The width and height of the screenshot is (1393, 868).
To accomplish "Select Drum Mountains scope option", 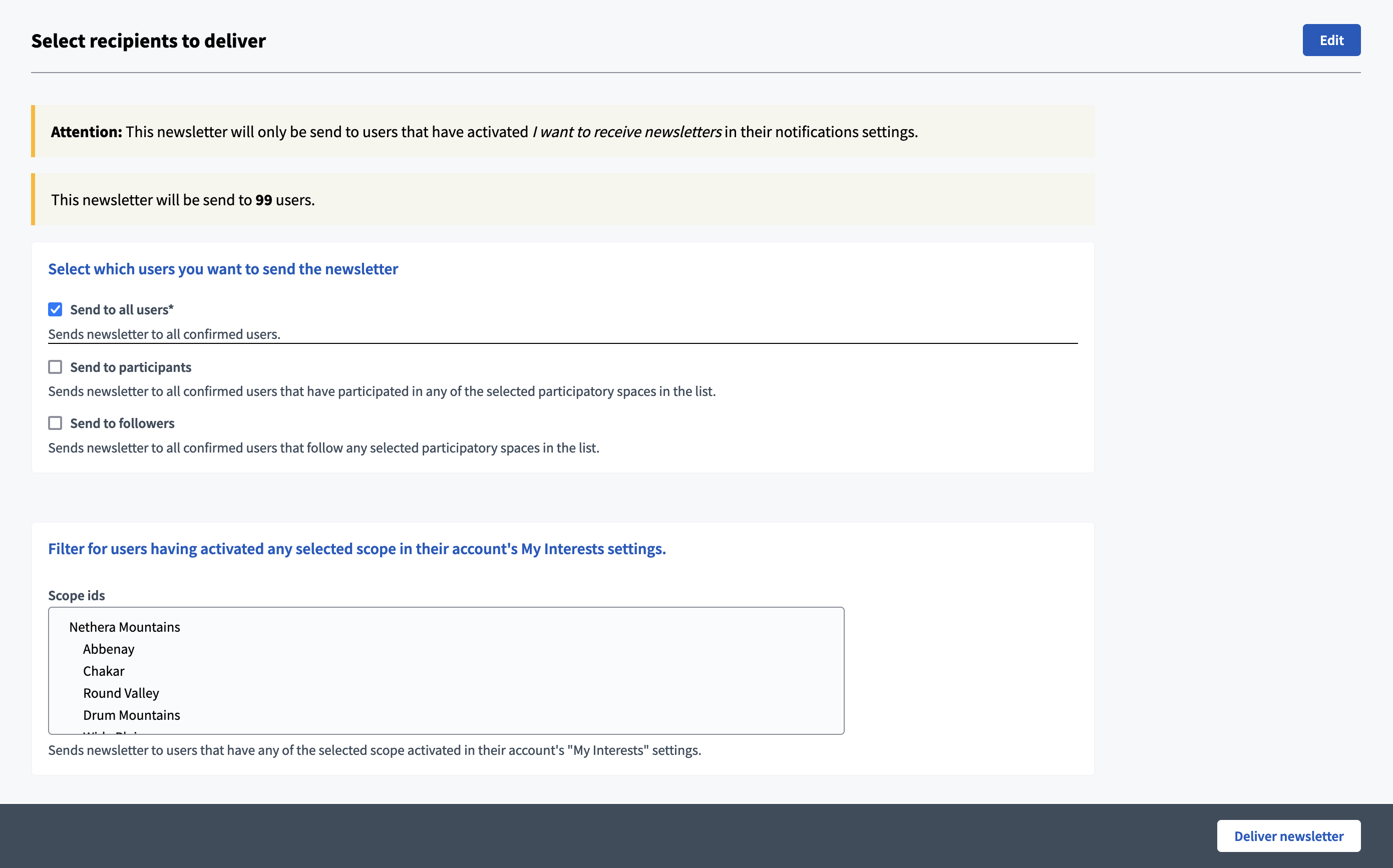I will [x=132, y=715].
